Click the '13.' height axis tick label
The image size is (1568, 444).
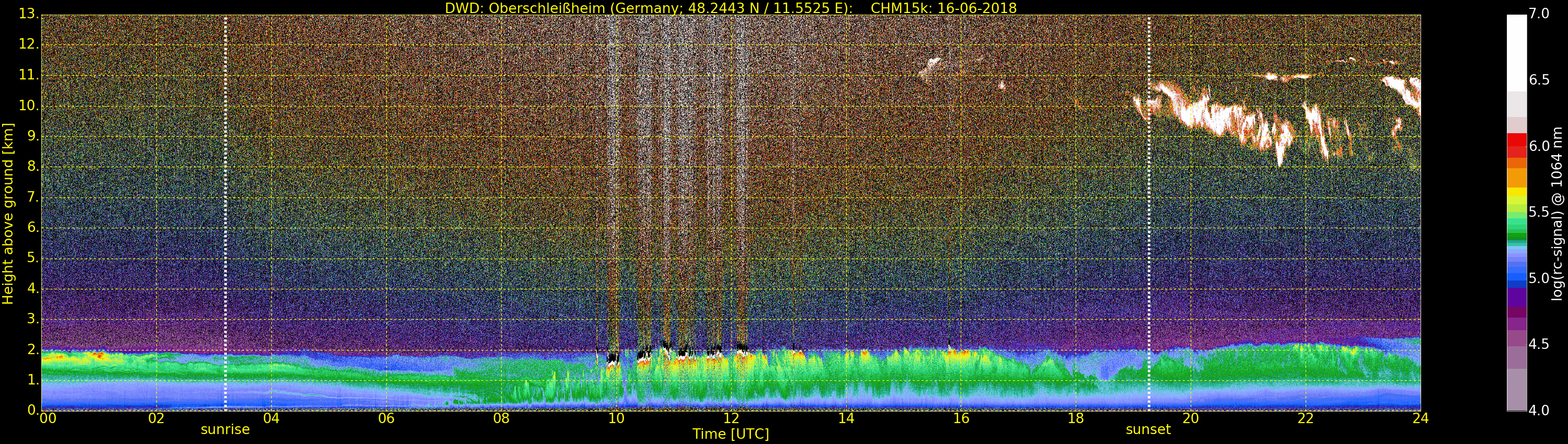point(29,14)
